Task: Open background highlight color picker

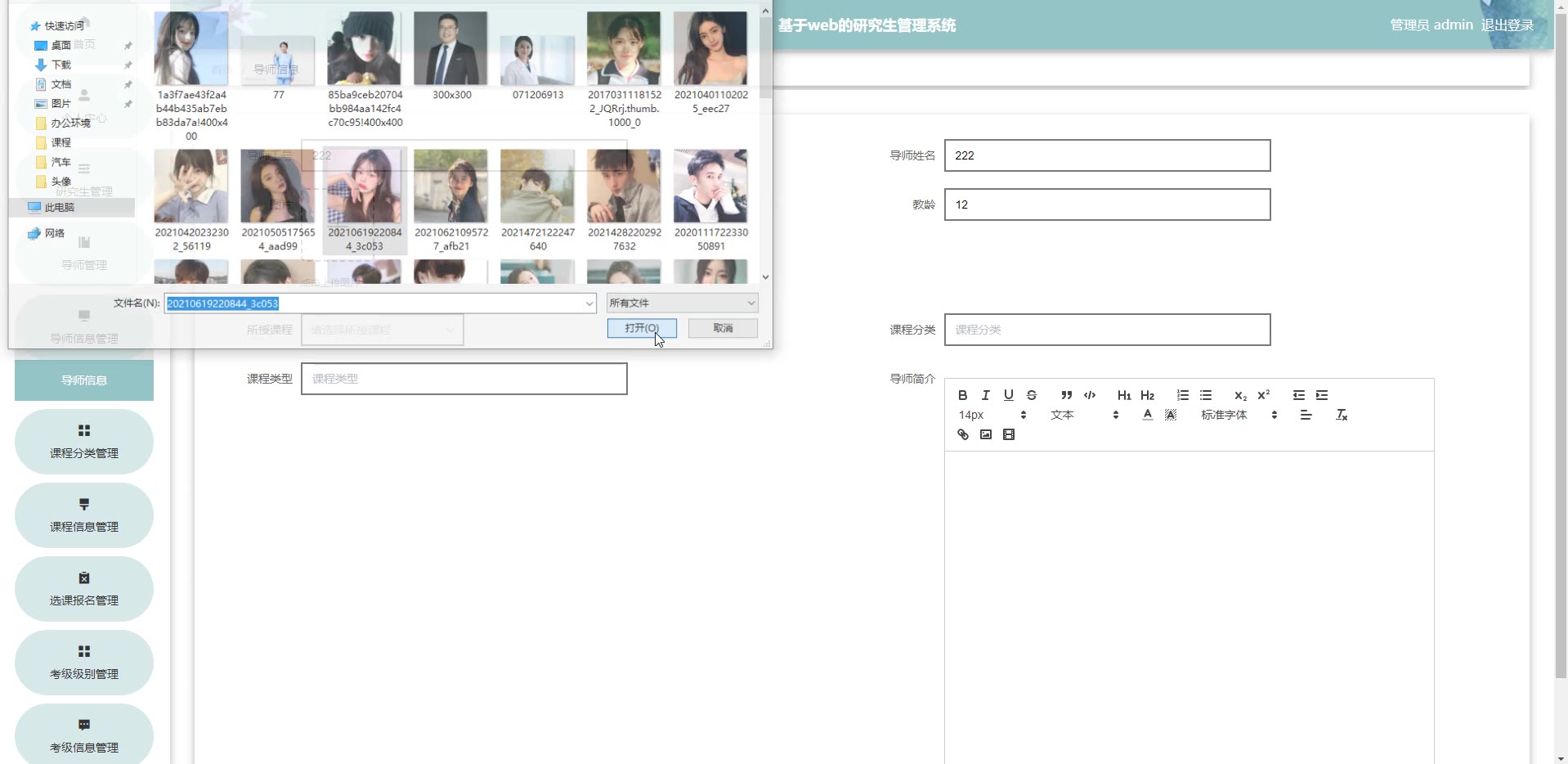Action: [1170, 415]
